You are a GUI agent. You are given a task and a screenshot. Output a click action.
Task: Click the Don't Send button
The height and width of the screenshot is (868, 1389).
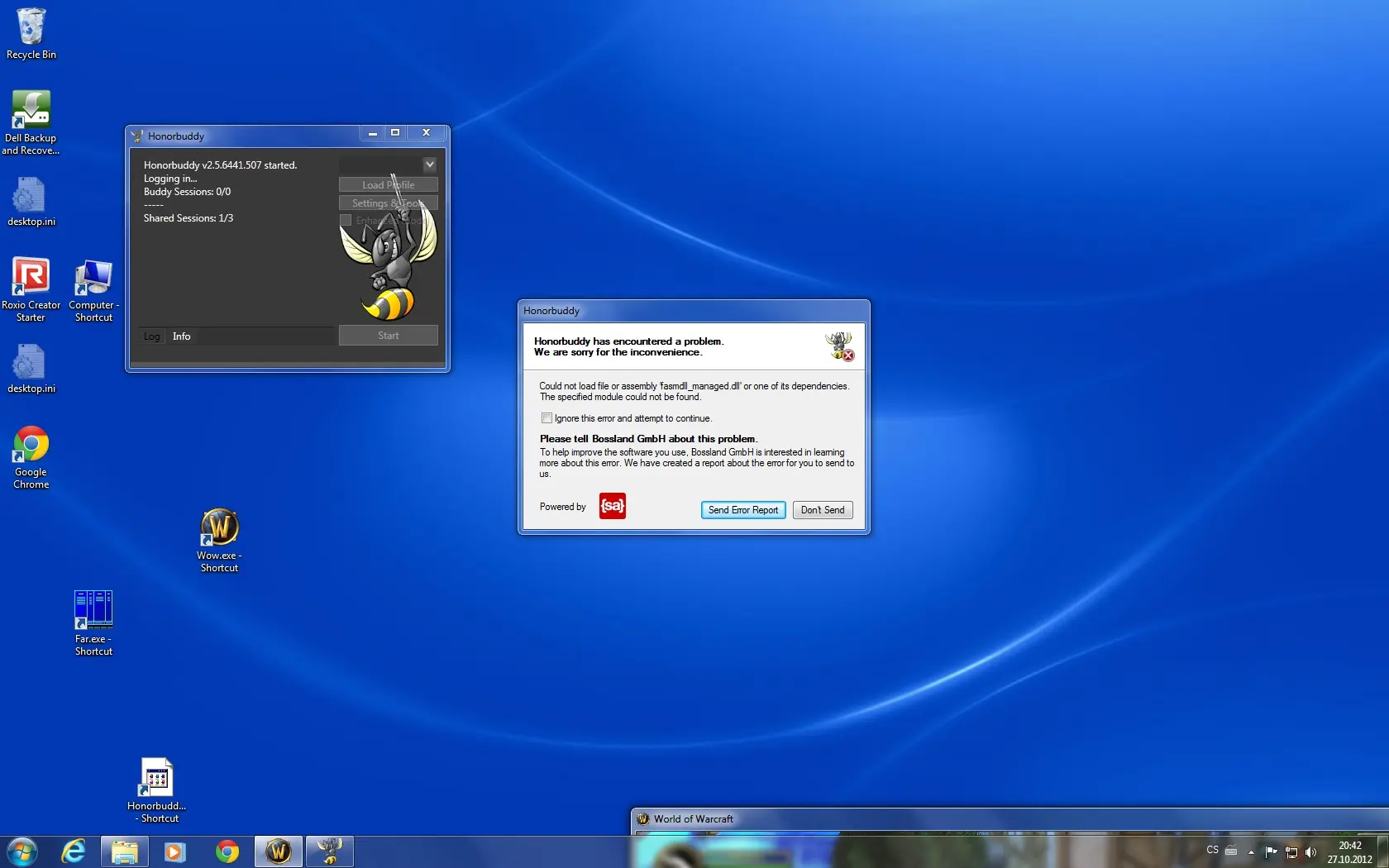pos(823,510)
